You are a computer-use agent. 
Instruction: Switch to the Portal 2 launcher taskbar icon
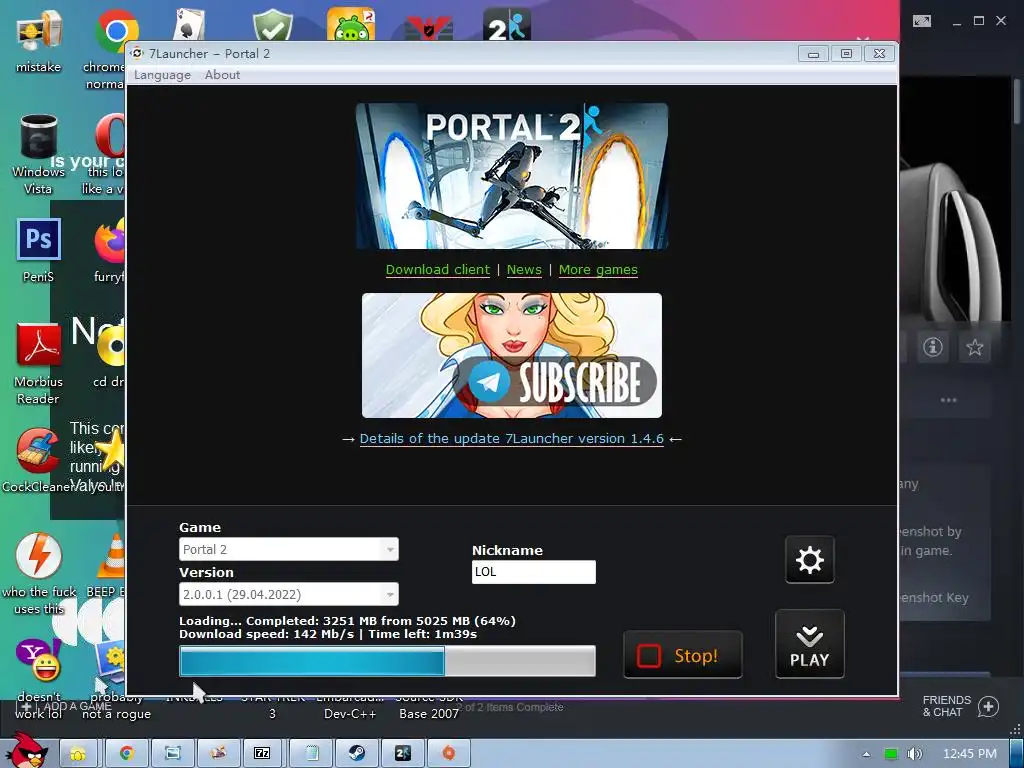click(x=402, y=753)
